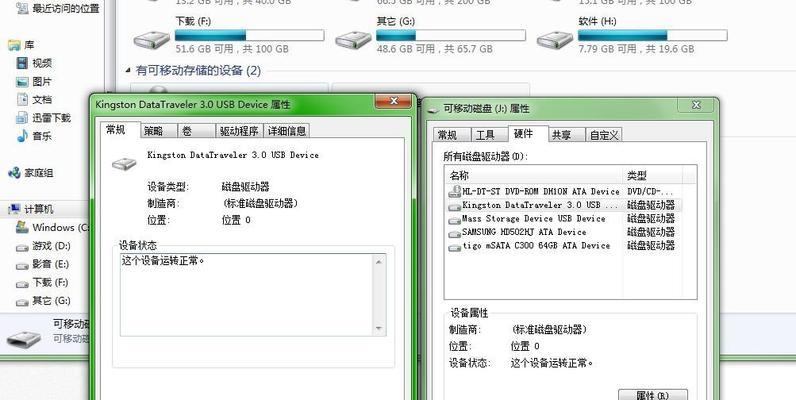Click the 软件 (H:) capacity bar
Screen dimensions: 796x400
click(652, 35)
